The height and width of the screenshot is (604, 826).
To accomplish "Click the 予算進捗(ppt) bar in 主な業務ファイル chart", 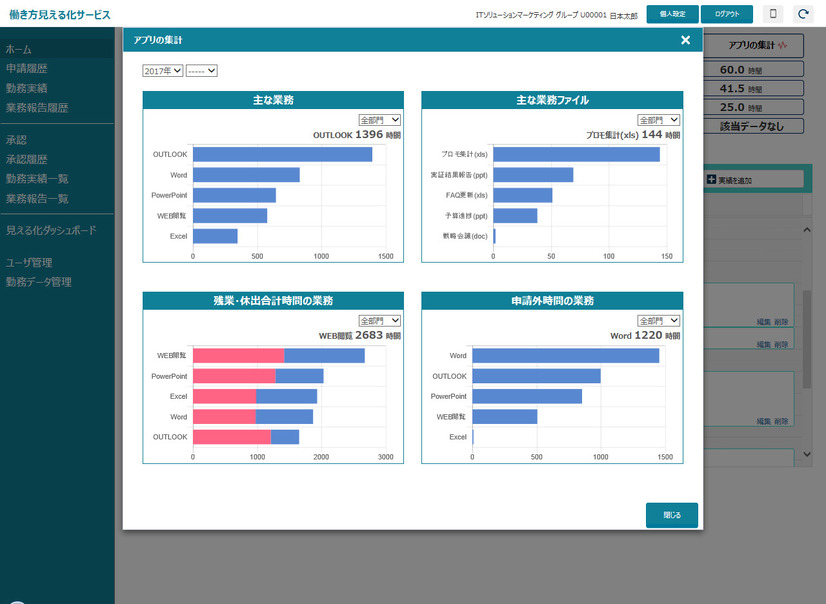I will 515,216.
